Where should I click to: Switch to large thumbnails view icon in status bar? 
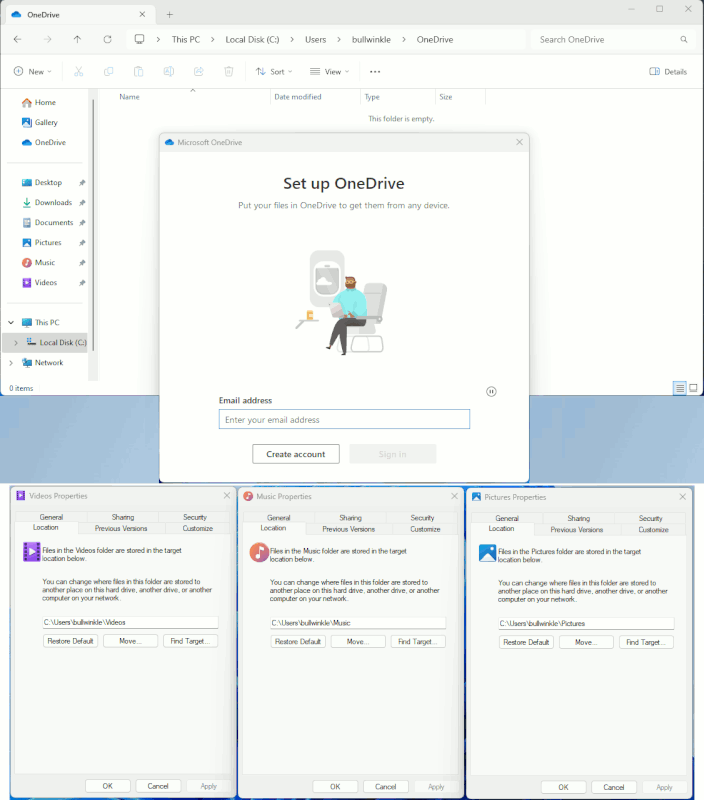click(x=693, y=388)
